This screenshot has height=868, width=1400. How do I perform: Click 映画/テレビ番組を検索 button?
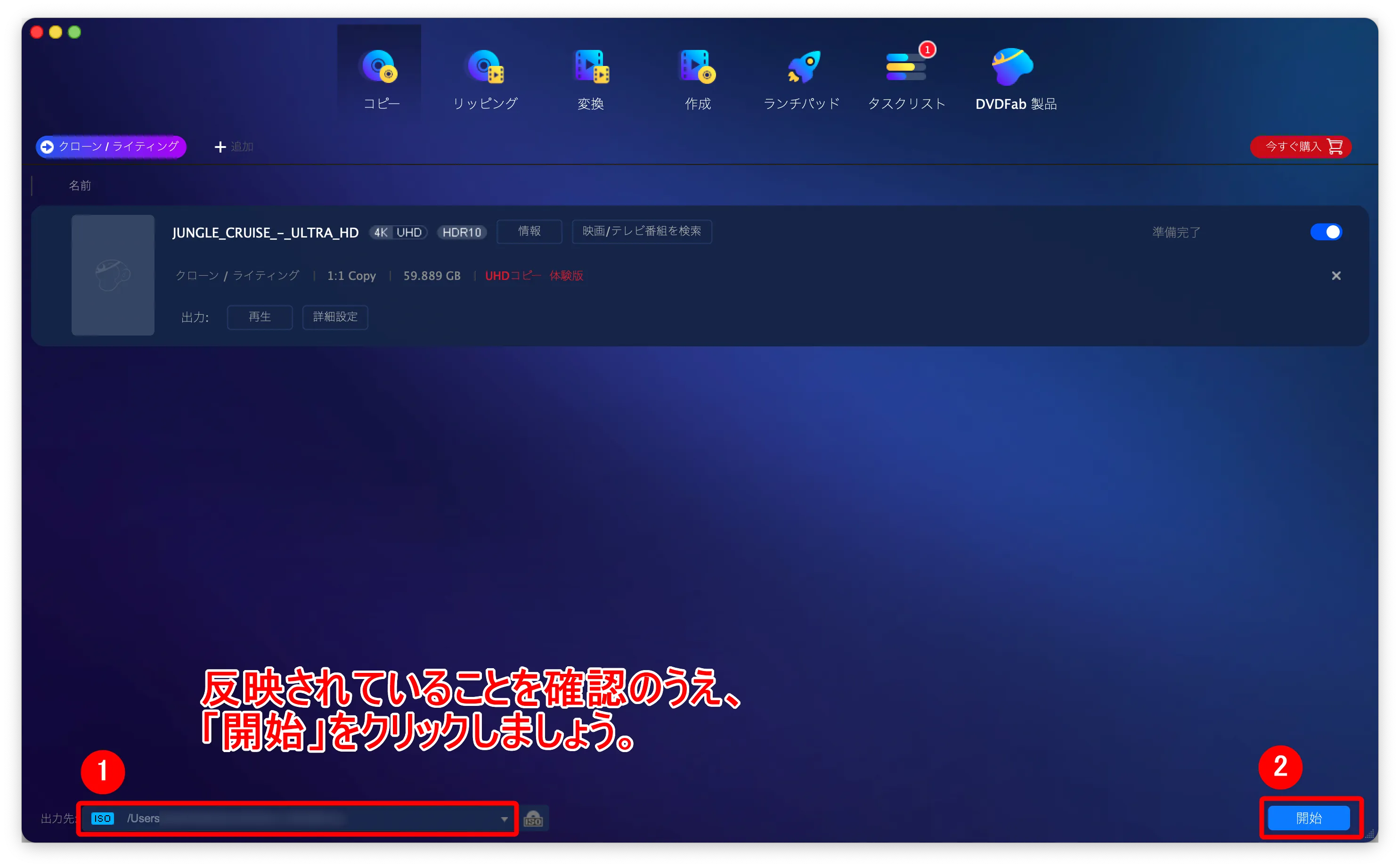pos(642,231)
